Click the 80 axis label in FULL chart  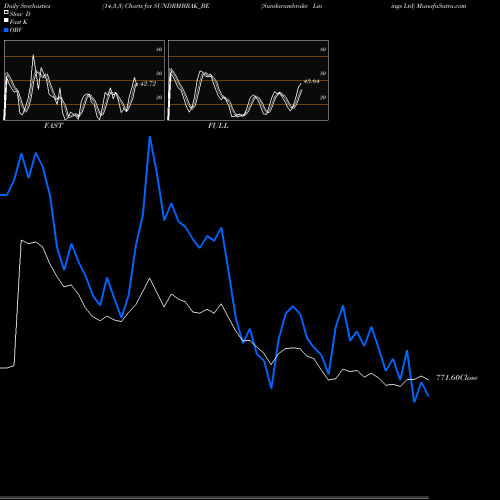(x=323, y=49)
